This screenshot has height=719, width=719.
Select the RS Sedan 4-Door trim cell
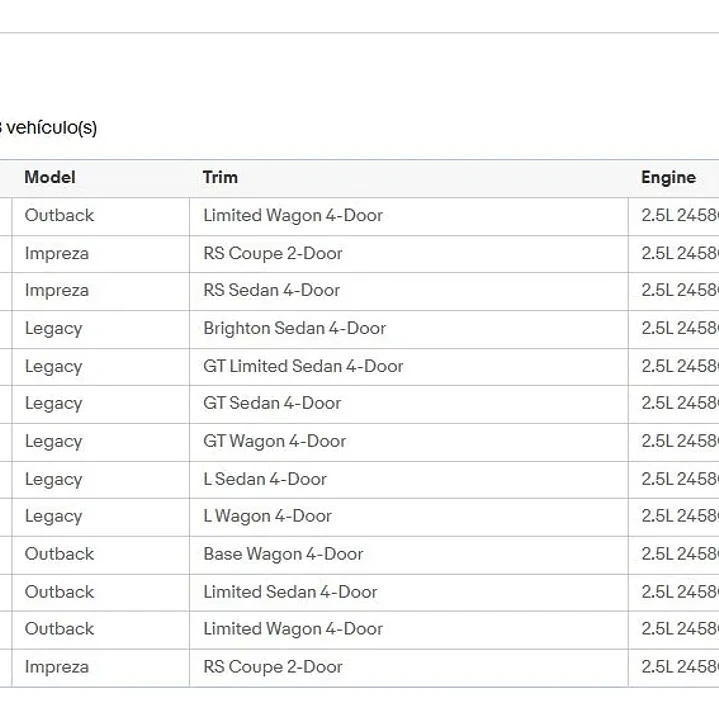click(409, 291)
